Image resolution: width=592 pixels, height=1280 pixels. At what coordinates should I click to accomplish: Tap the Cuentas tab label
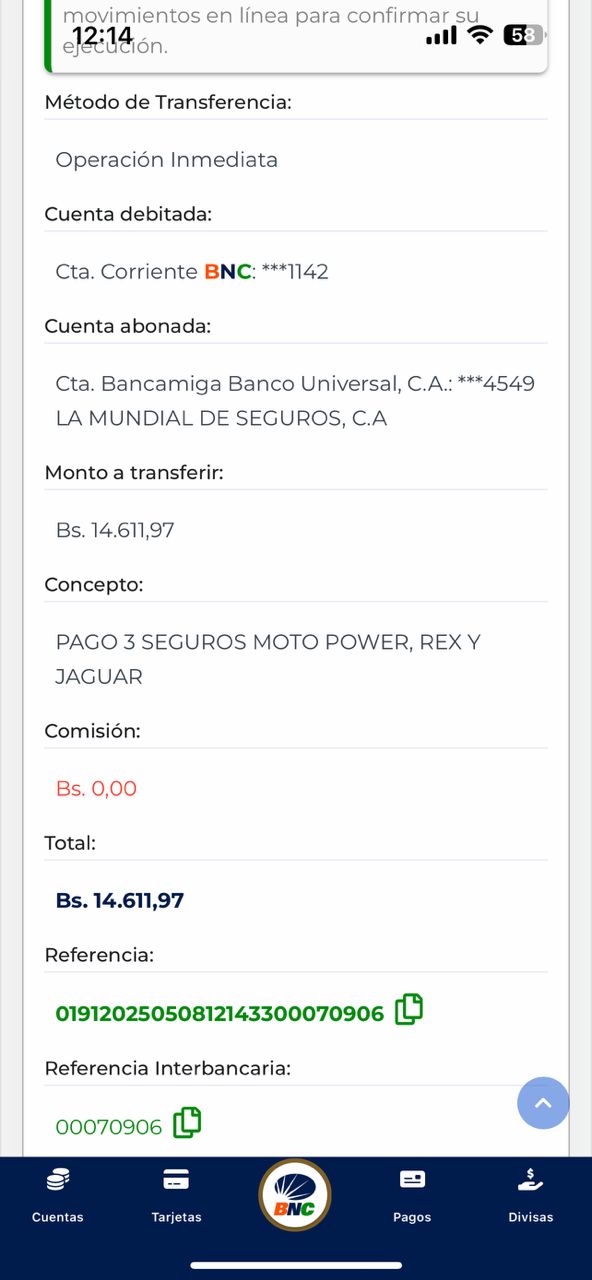[x=58, y=1217]
